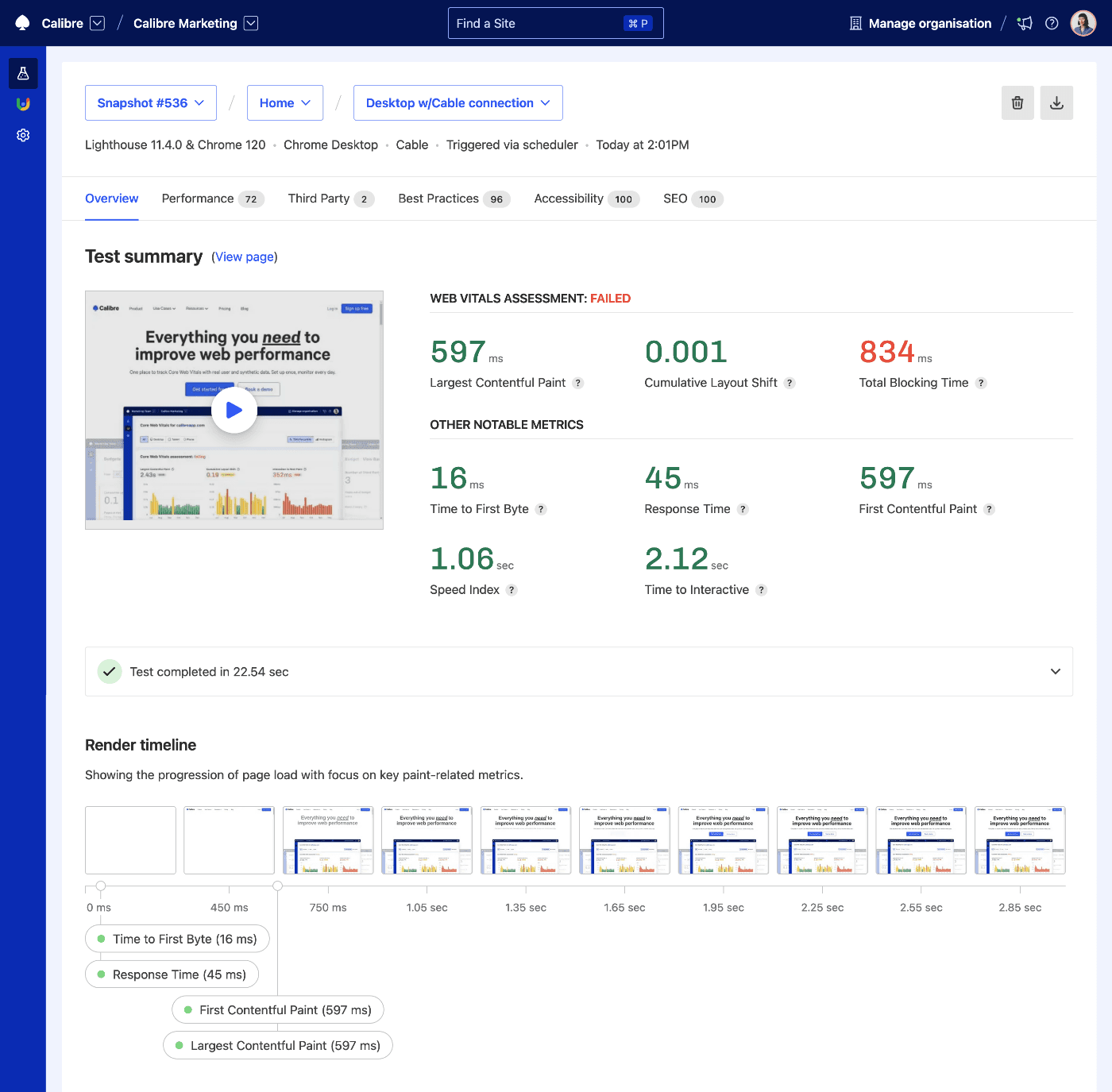The height and width of the screenshot is (1092, 1112).
Task: Open the Desktop w/Cable connection dropdown
Action: pyautogui.click(x=458, y=102)
